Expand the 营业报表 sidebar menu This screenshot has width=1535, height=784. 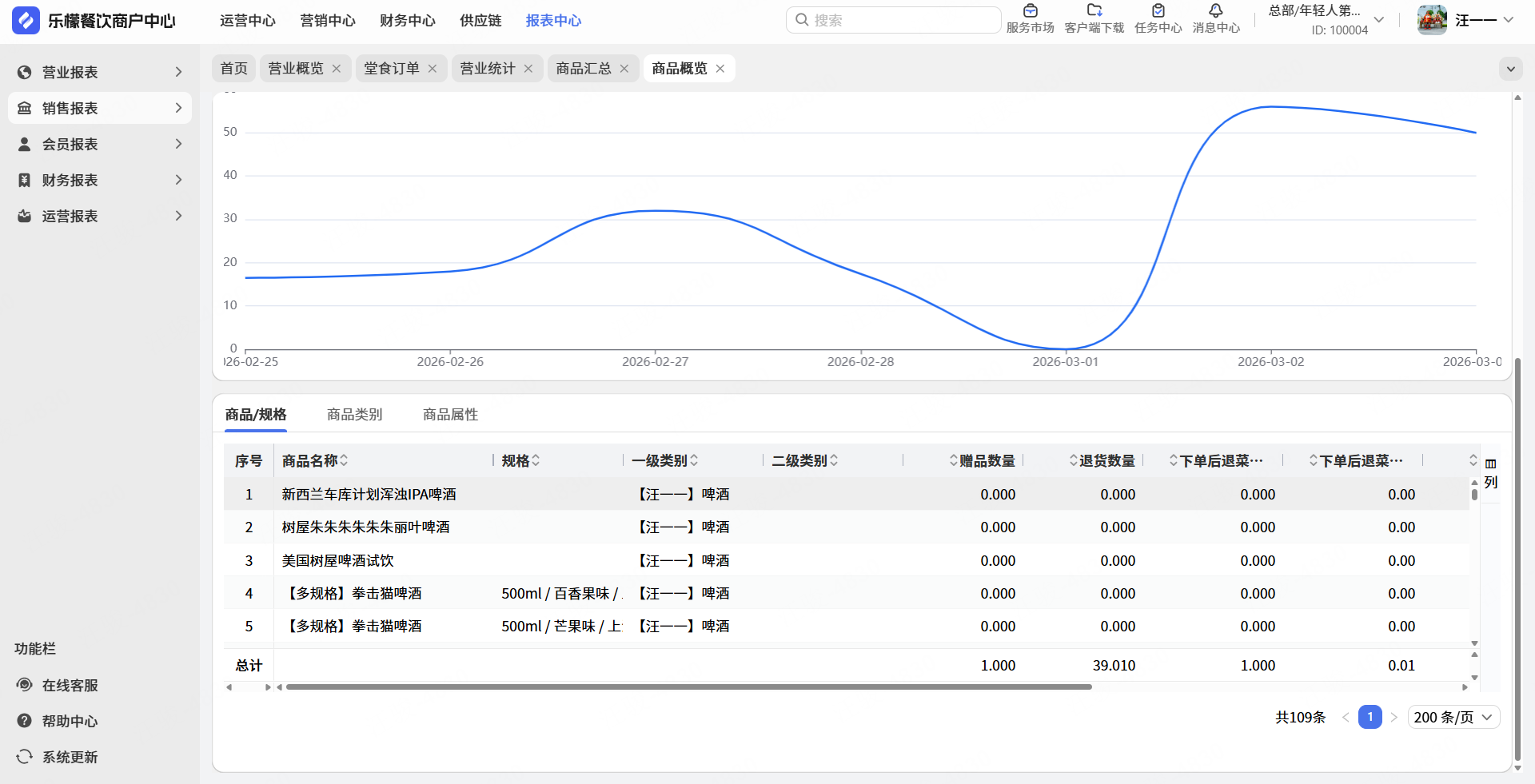[100, 72]
